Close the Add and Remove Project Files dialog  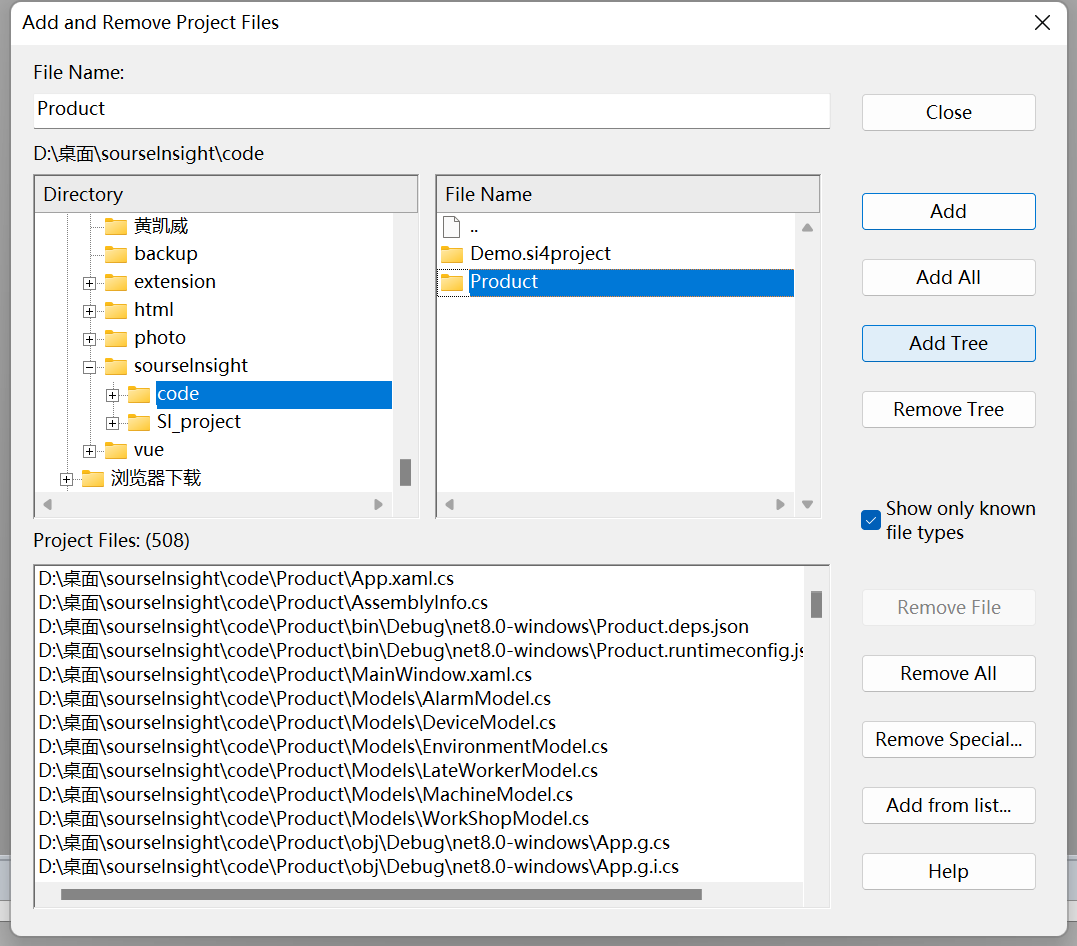(x=1042, y=23)
